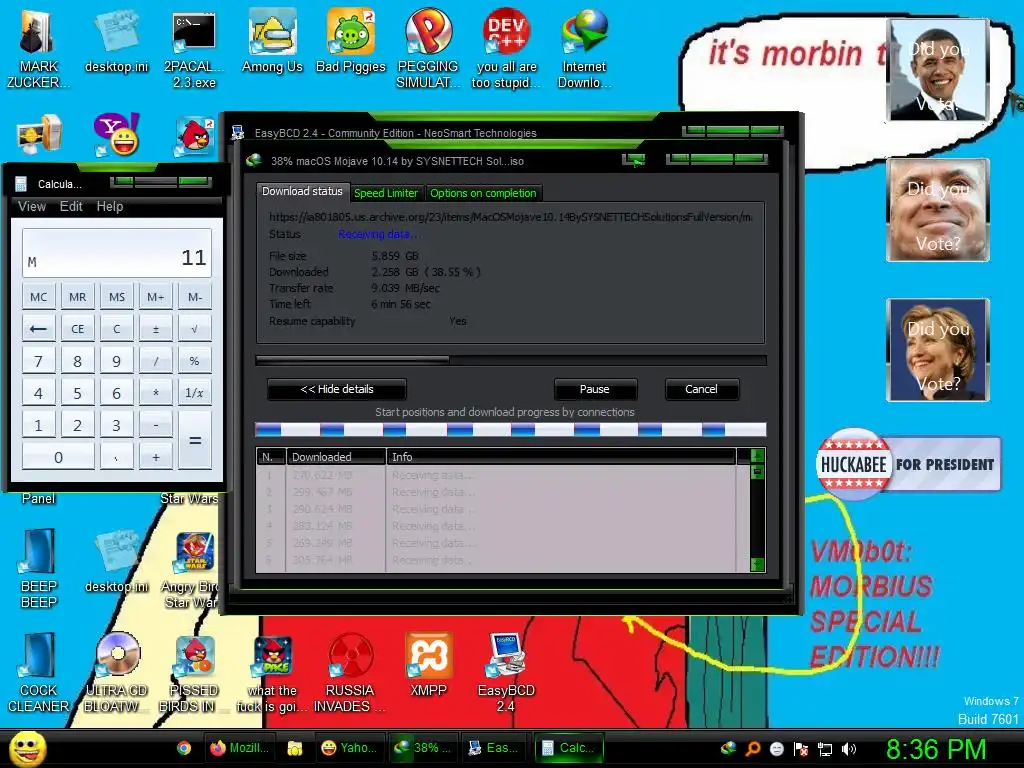The height and width of the screenshot is (768, 1024).
Task: Click the Calculator CE button
Action: (78, 328)
